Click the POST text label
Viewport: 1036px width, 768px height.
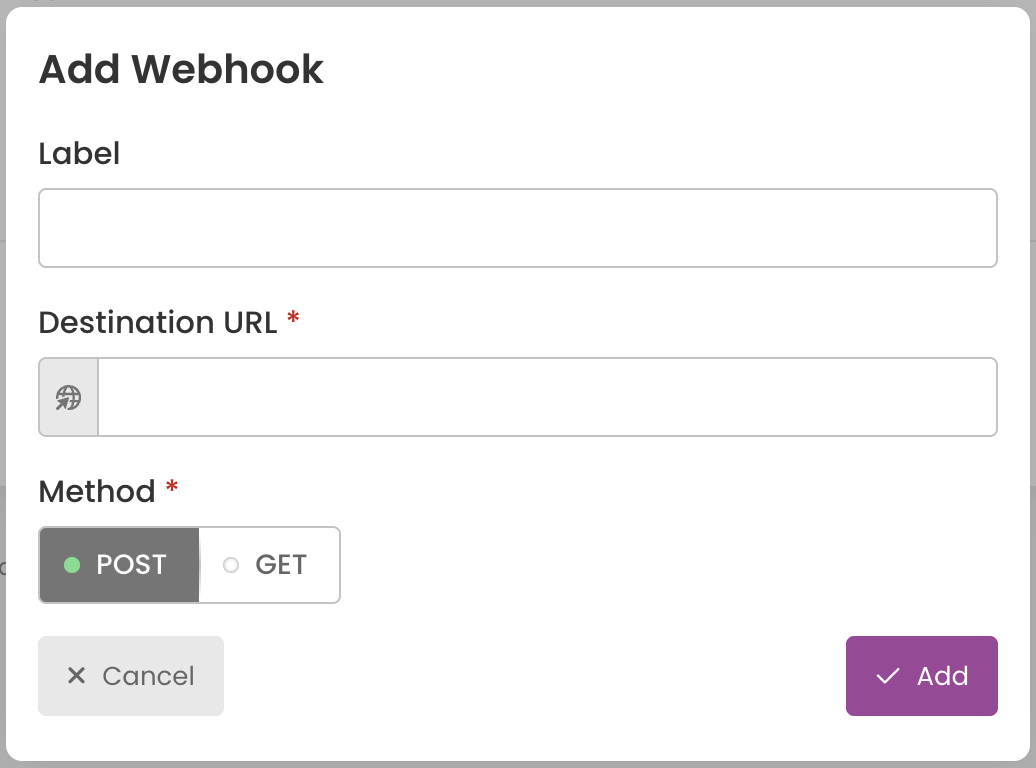click(131, 565)
